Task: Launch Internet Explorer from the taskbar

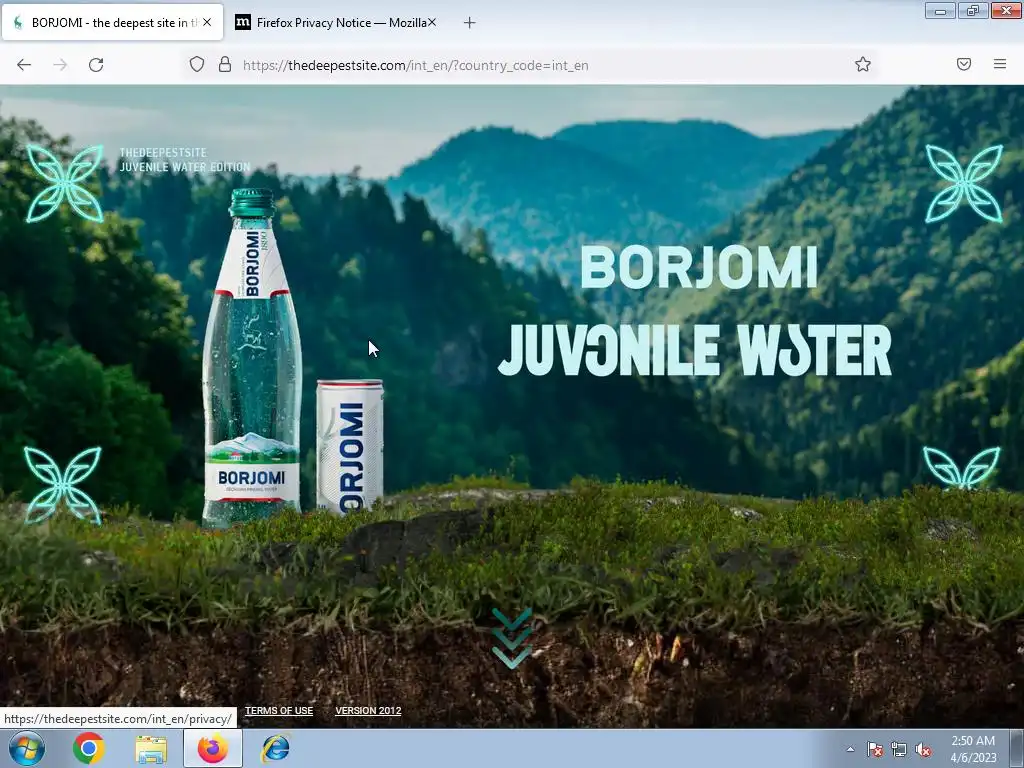Action: 275,748
